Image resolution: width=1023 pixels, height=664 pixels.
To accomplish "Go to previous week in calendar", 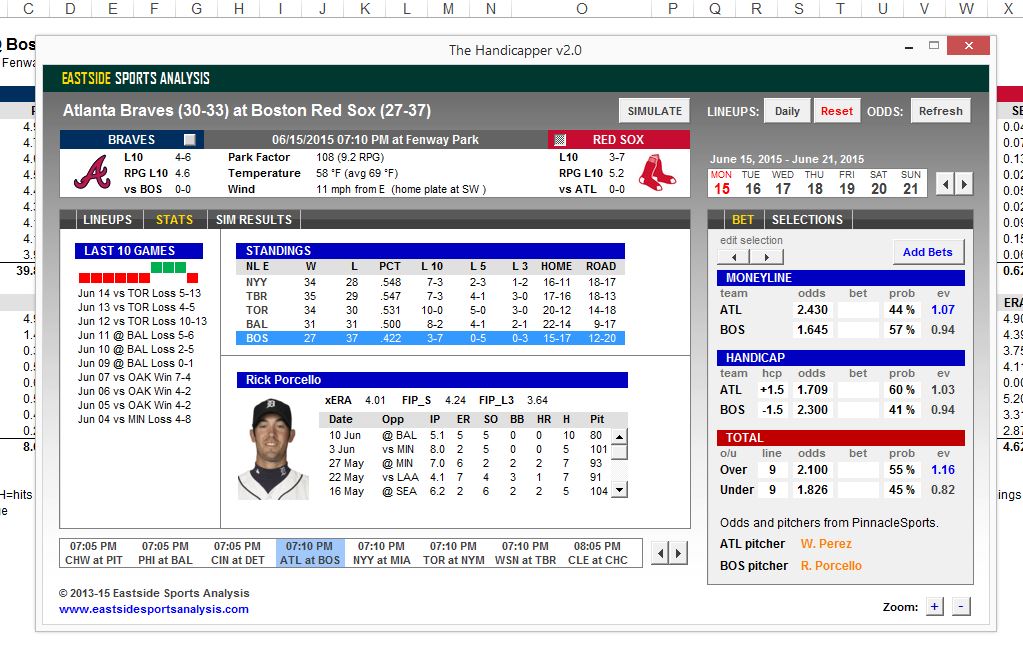I will click(x=944, y=183).
